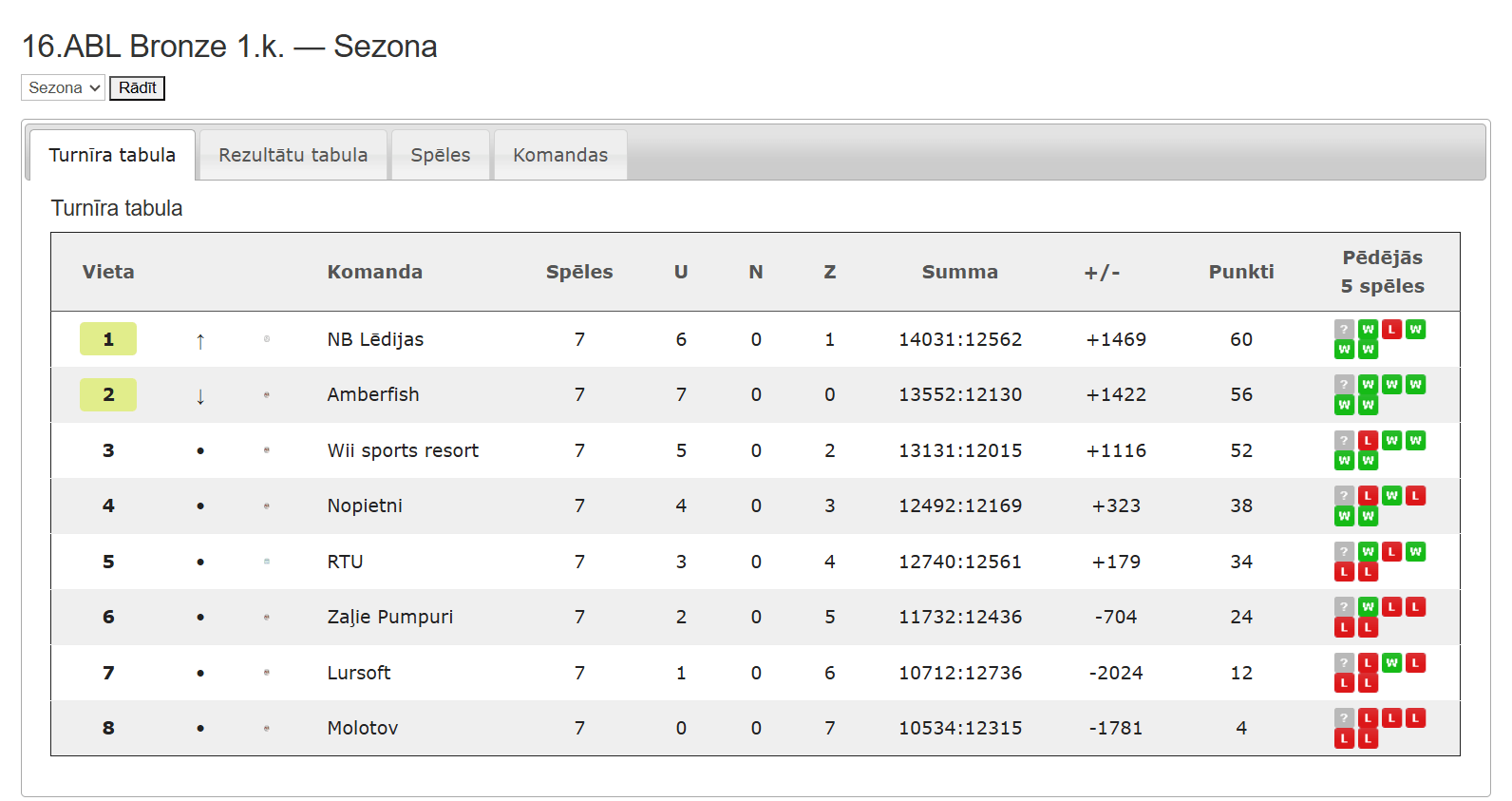Click the green W badge for Zaļie Pumpuri
The image size is (1512, 801).
tap(1368, 607)
